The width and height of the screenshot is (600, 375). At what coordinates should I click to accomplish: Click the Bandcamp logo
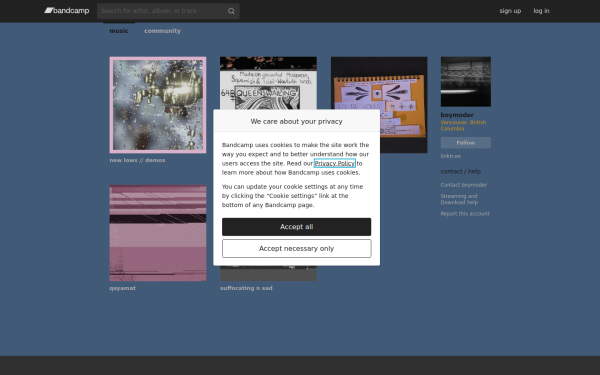tap(67, 11)
